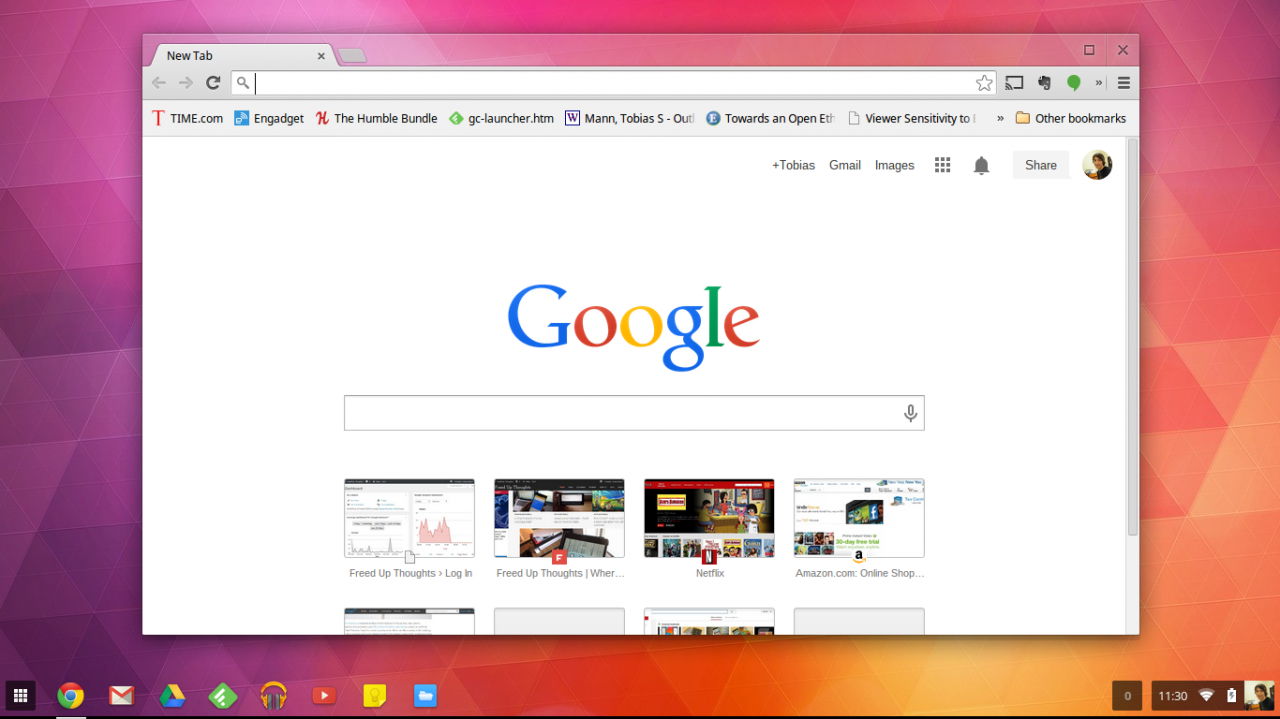
Task: Open Google notifications bell
Action: click(x=982, y=165)
